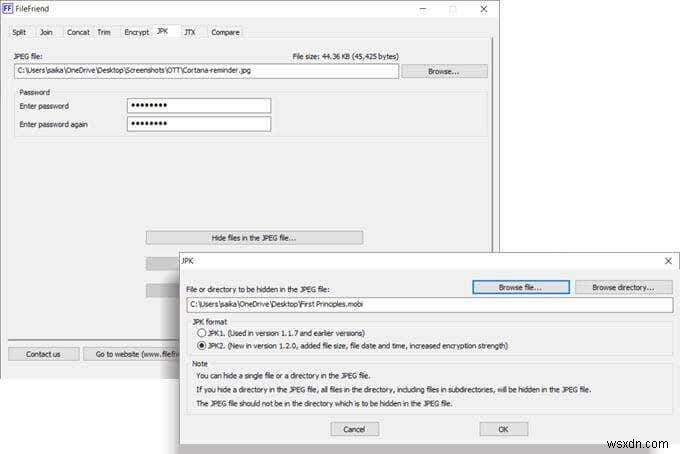
Task: Select the JPK1 format radio button
Action: click(201, 333)
